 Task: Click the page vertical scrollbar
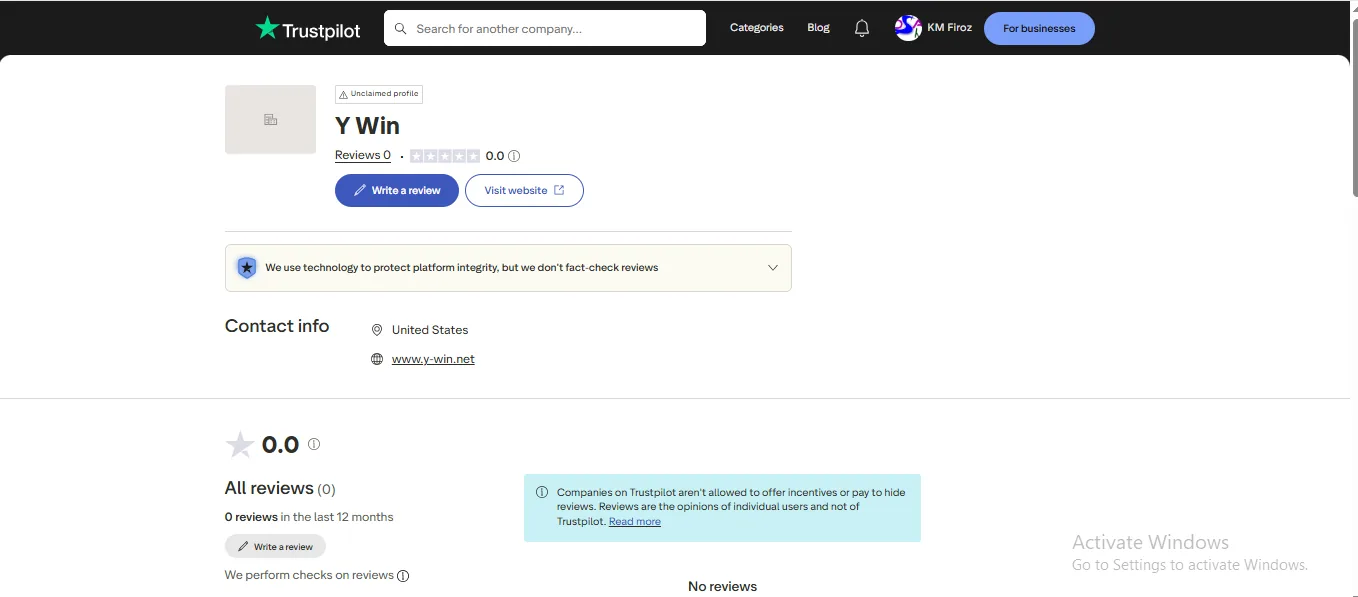tap(1354, 106)
